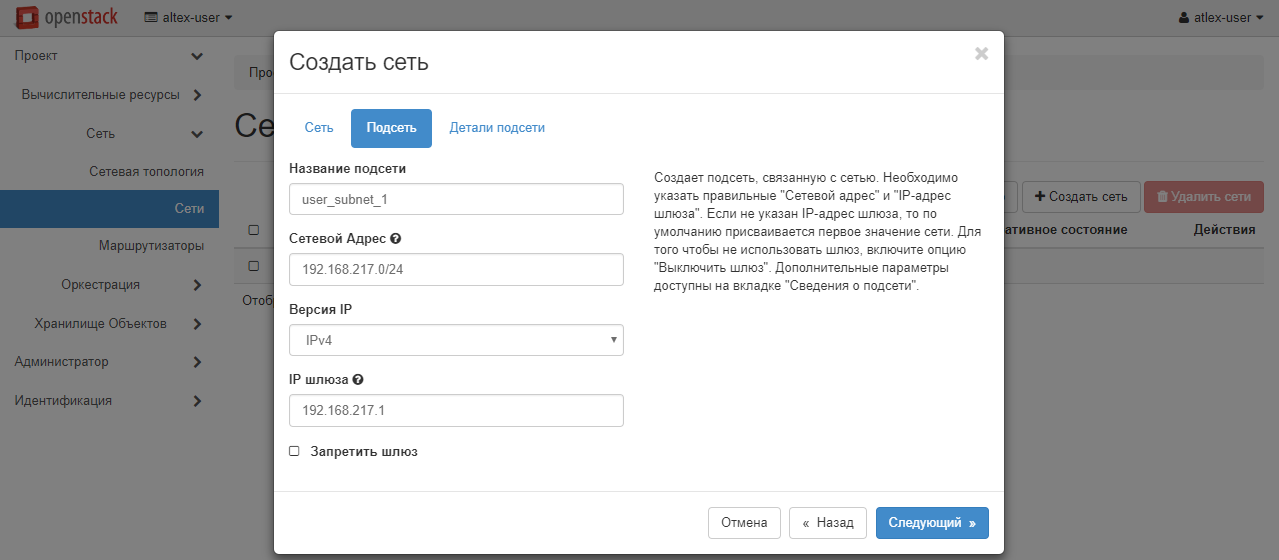Click the IP шлюза address field
The image size is (1279, 560).
[456, 411]
